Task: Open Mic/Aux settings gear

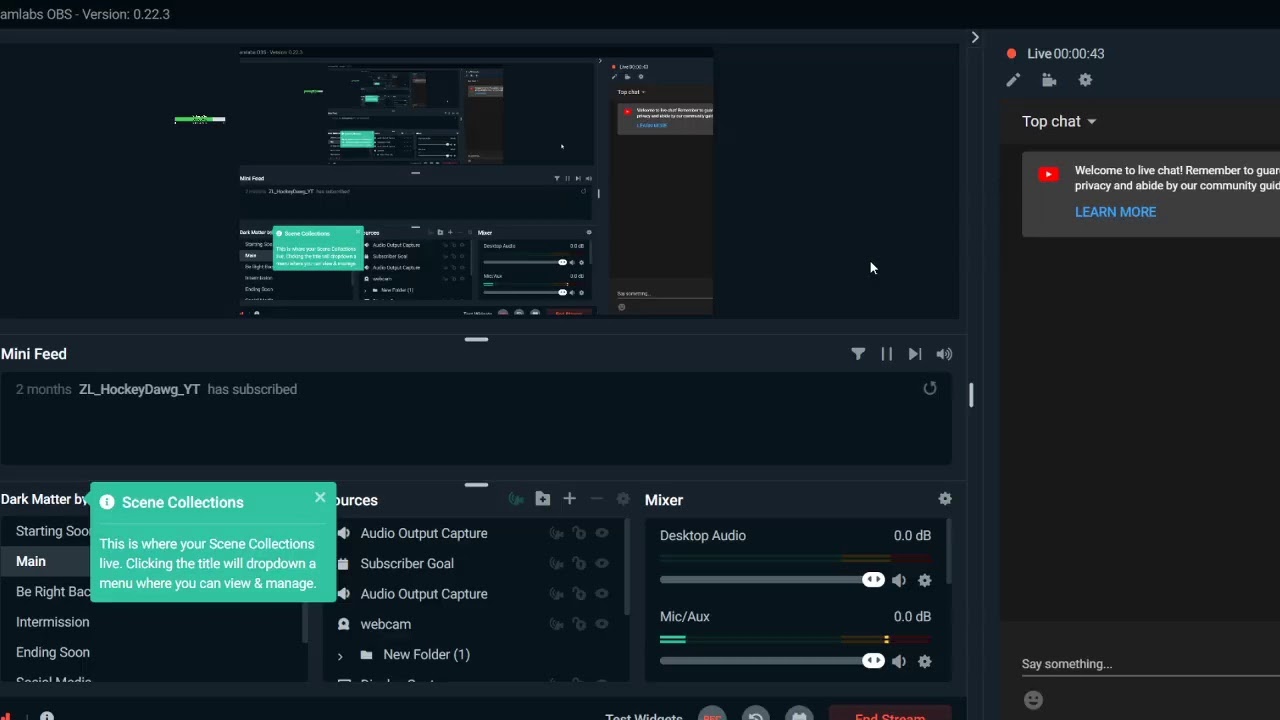Action: pos(925,661)
